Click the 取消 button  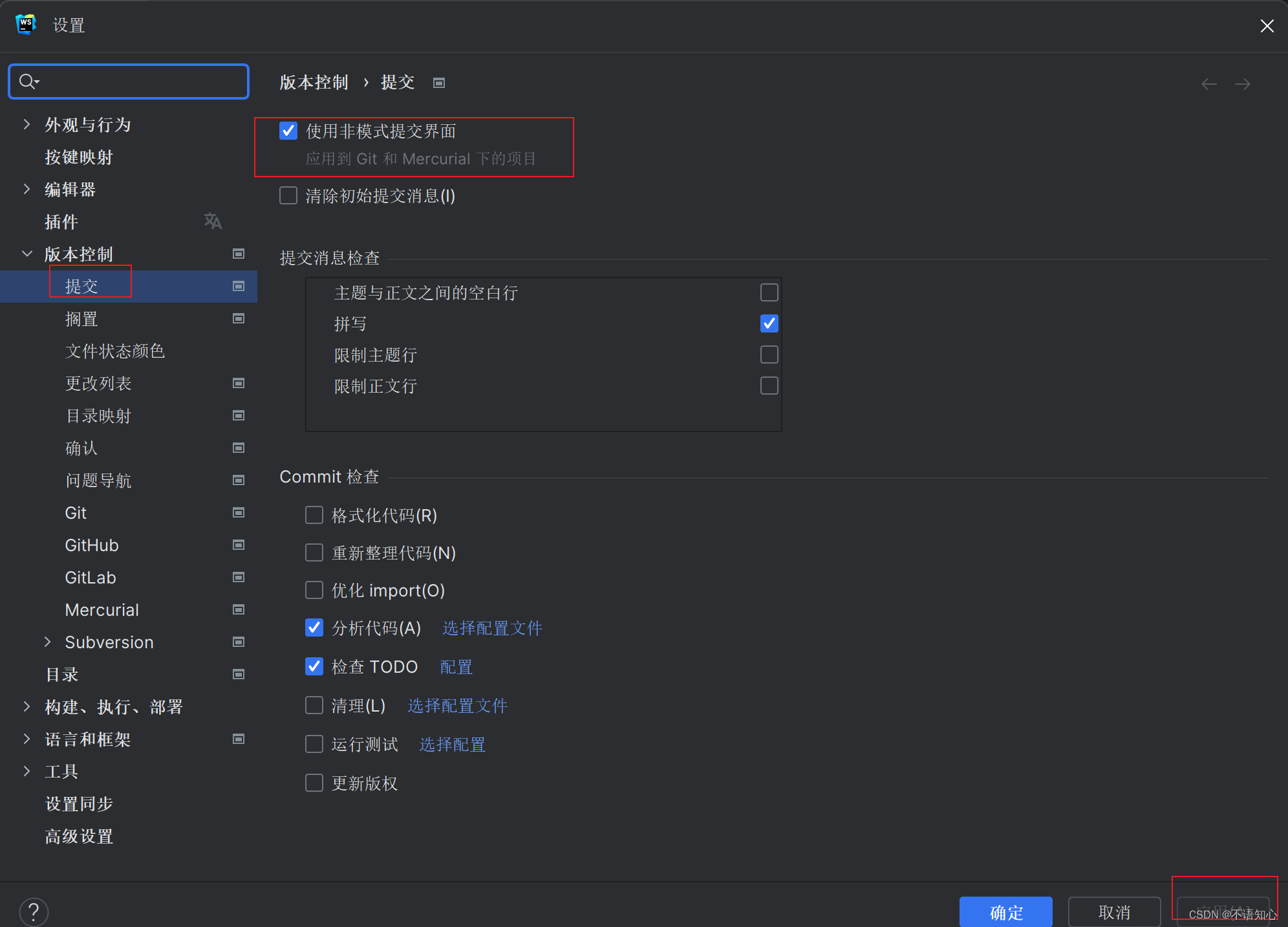click(1113, 911)
